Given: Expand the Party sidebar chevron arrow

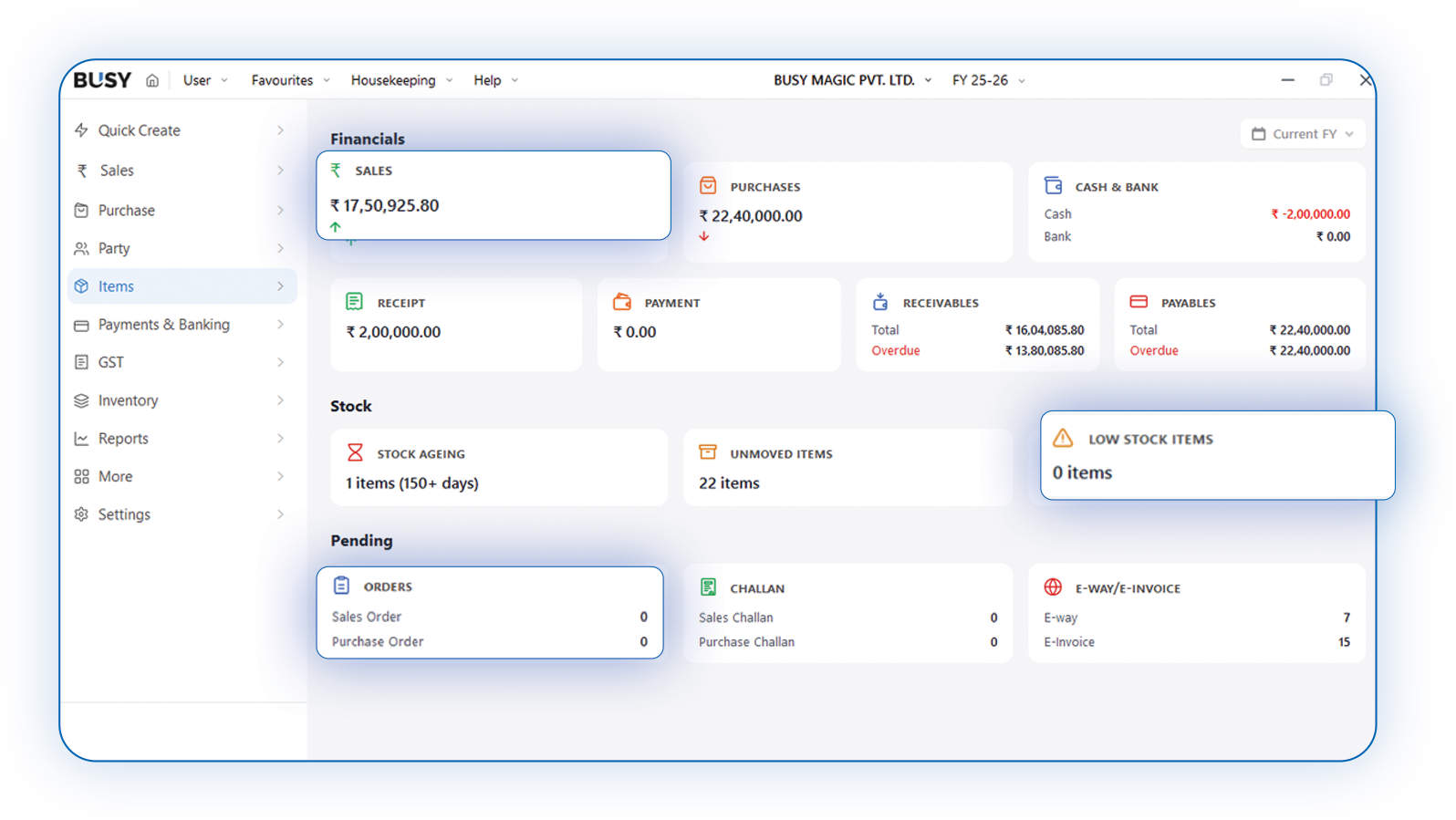Looking at the screenshot, I should click(x=280, y=248).
